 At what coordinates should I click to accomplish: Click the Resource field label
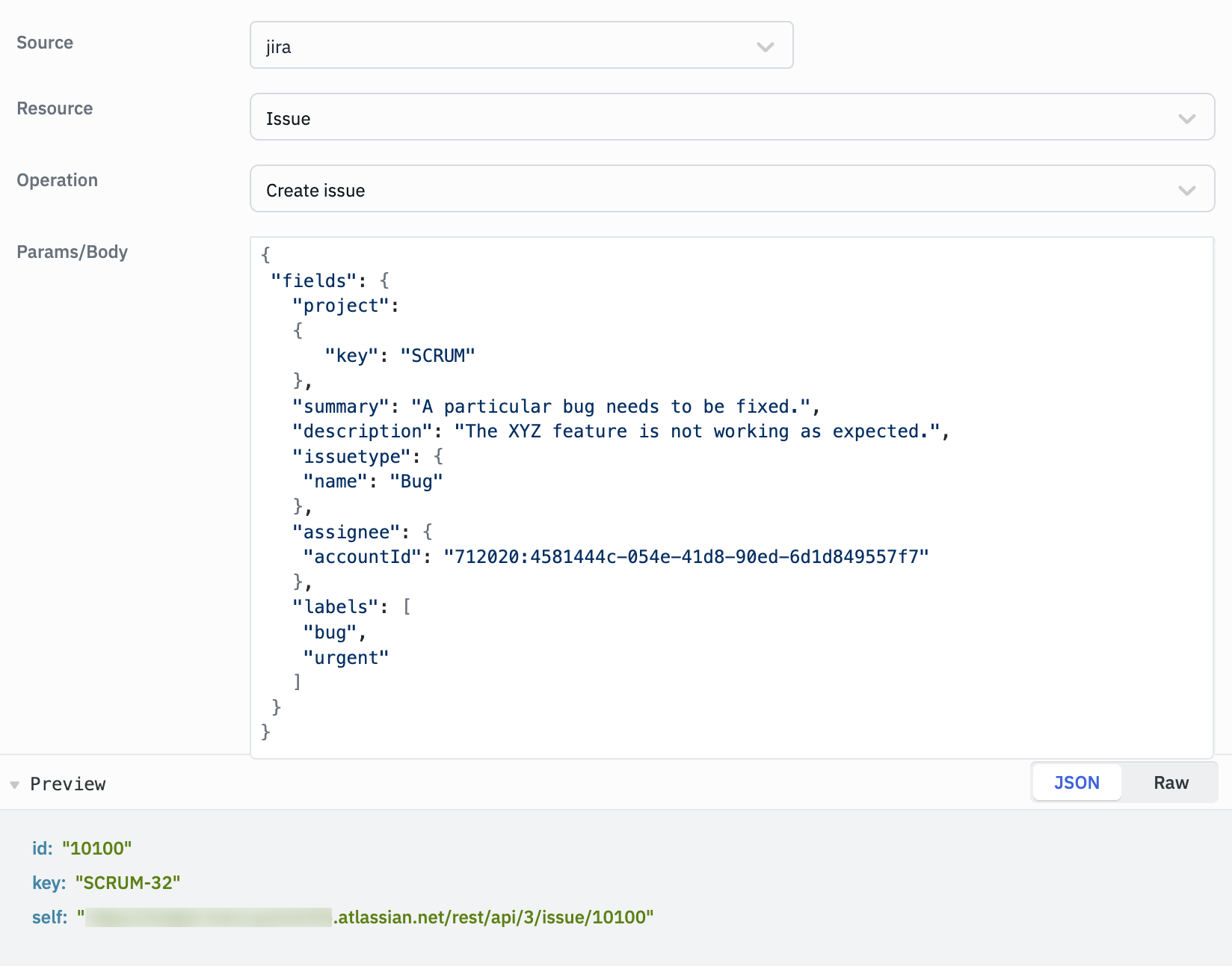point(55,108)
